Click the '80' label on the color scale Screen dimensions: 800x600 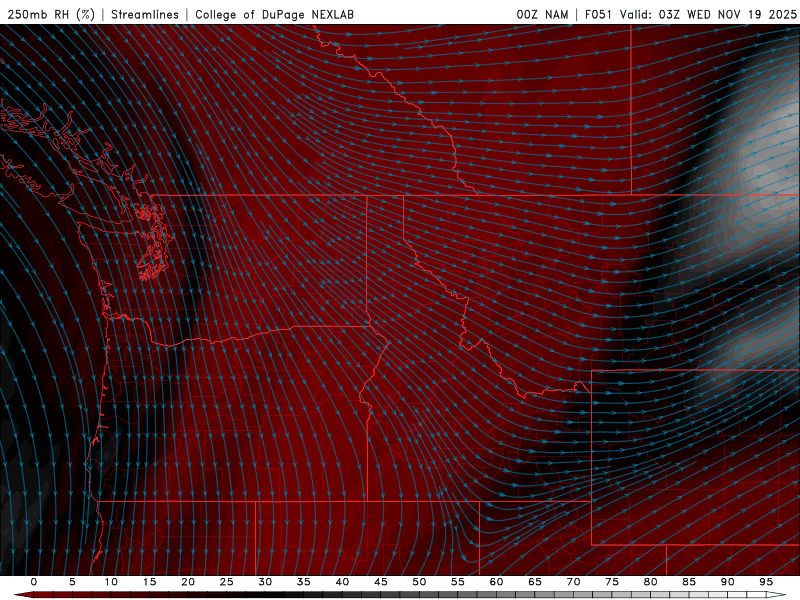click(650, 582)
